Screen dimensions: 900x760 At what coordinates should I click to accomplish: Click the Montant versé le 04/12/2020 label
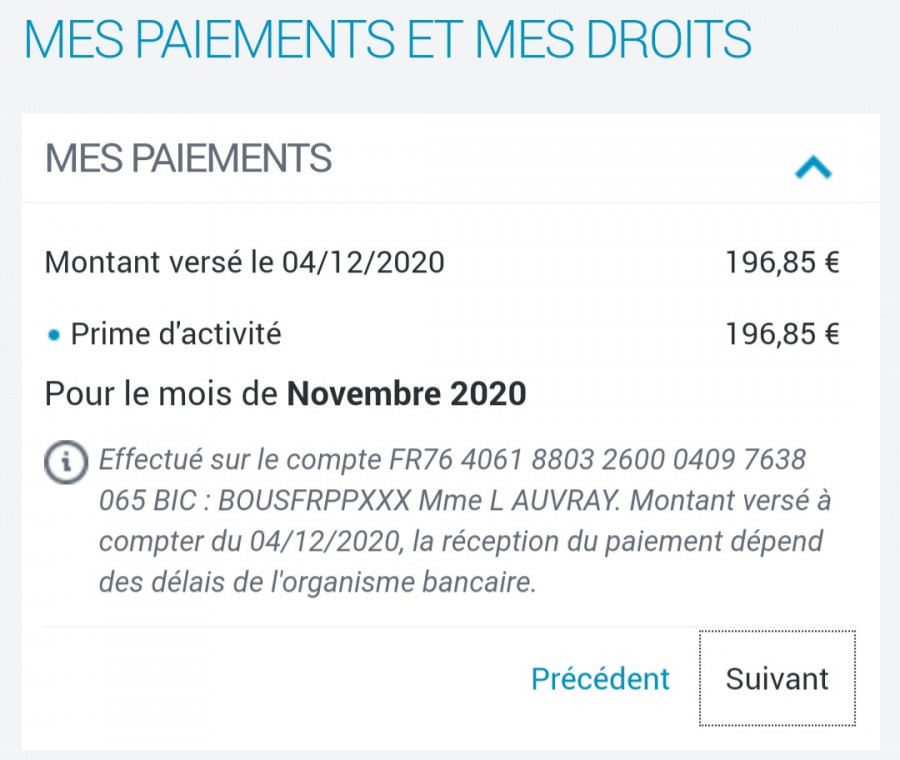245,262
